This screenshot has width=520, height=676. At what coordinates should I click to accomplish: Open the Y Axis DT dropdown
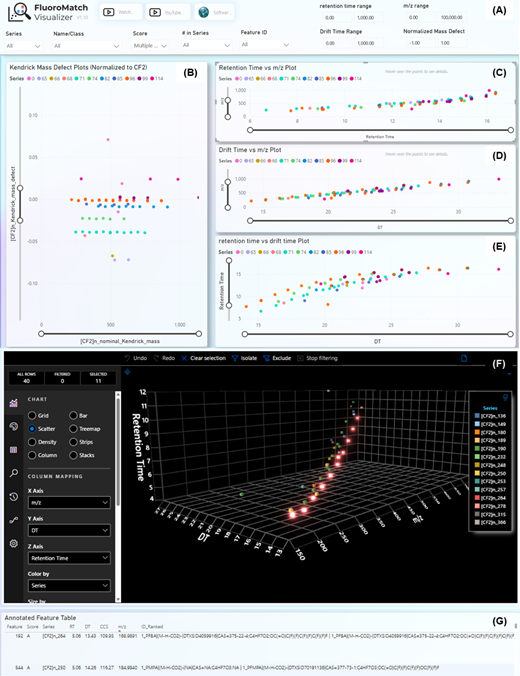[x=69, y=530]
